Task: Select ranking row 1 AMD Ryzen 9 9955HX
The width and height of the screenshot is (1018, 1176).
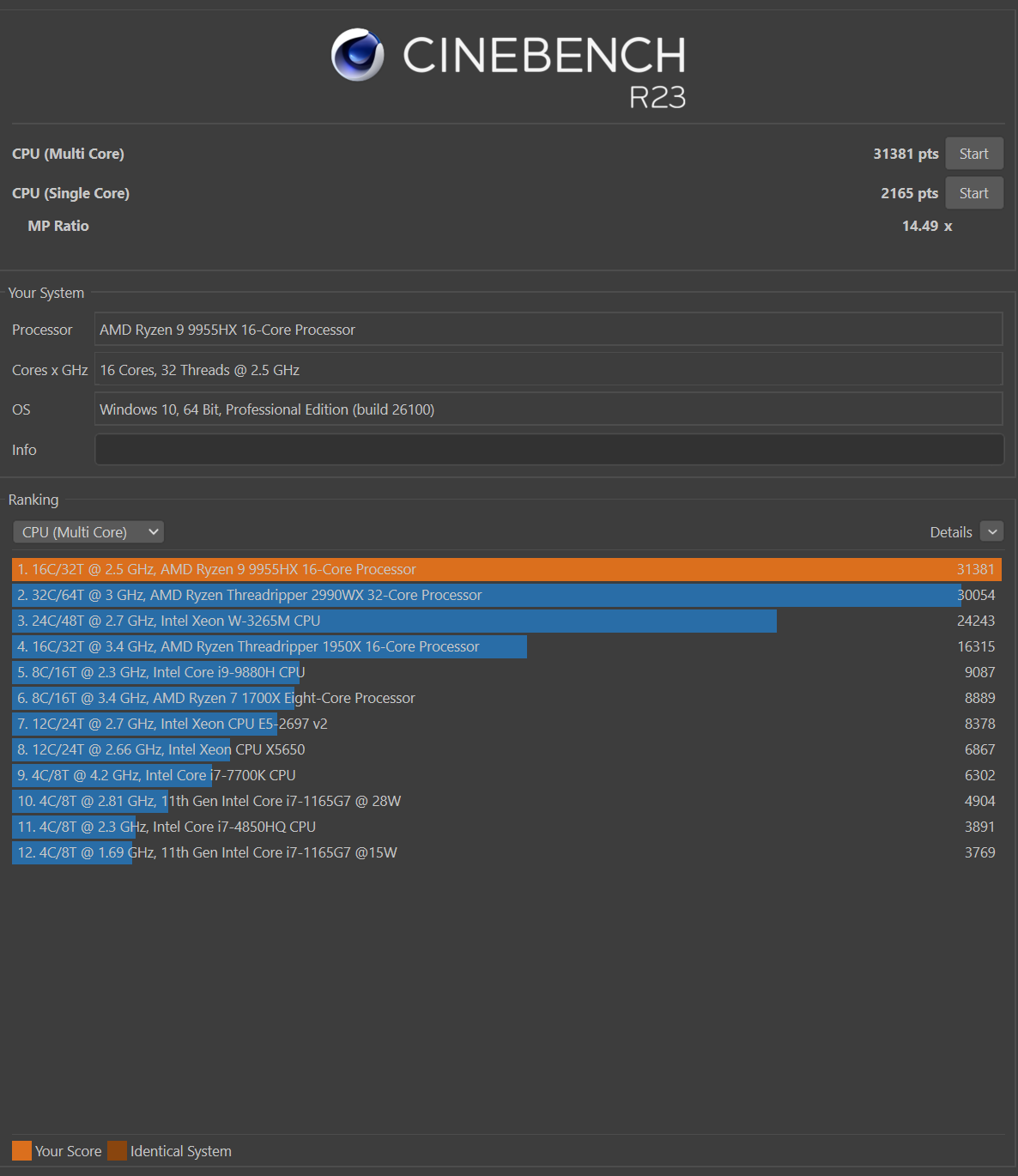Action: 506,569
